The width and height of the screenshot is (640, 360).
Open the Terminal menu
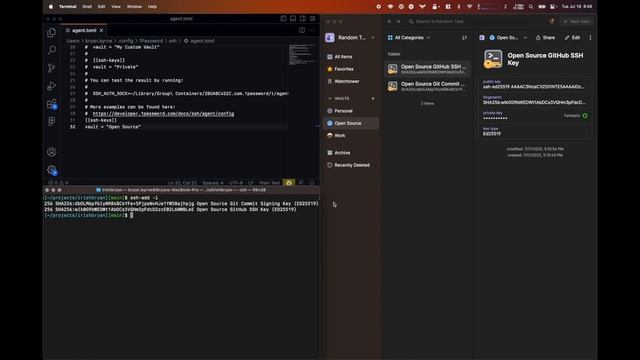click(x=68, y=7)
